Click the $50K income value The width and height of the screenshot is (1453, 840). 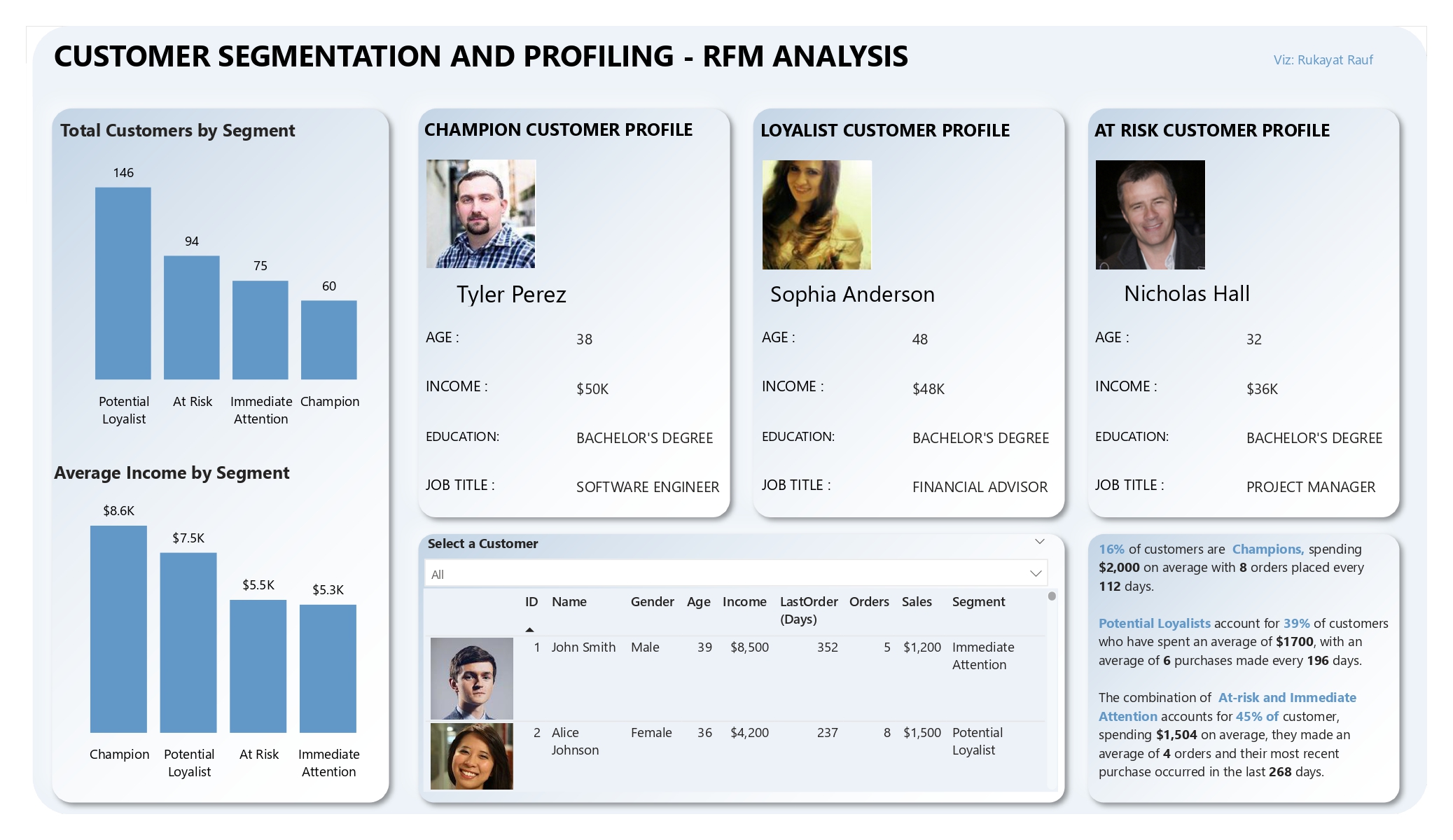coord(592,389)
